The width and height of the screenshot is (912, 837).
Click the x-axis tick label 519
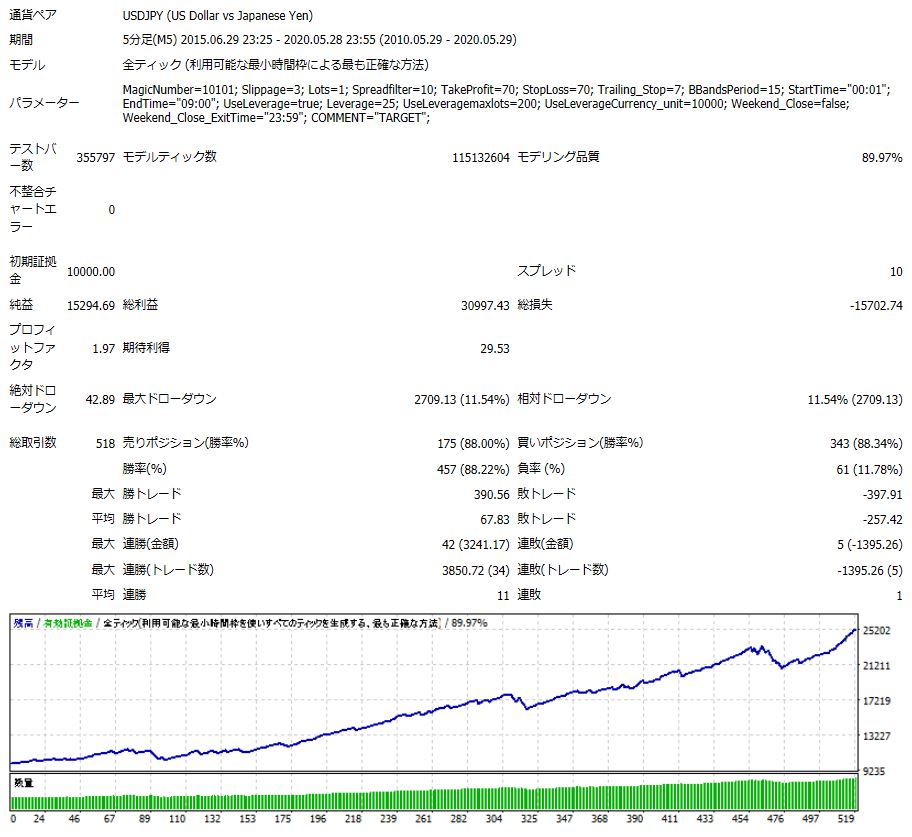pos(846,819)
